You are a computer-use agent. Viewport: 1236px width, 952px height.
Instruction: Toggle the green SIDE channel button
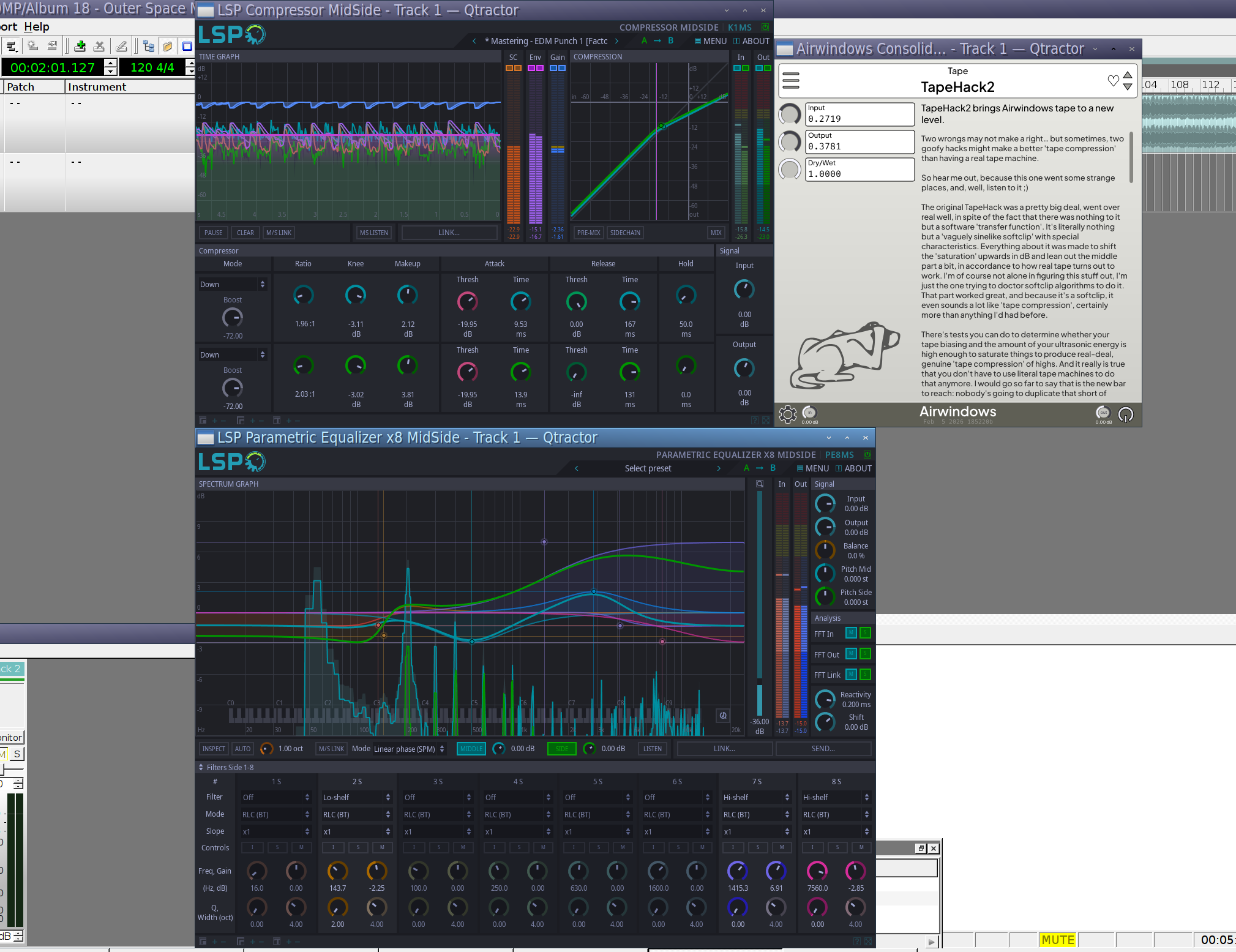click(x=561, y=749)
